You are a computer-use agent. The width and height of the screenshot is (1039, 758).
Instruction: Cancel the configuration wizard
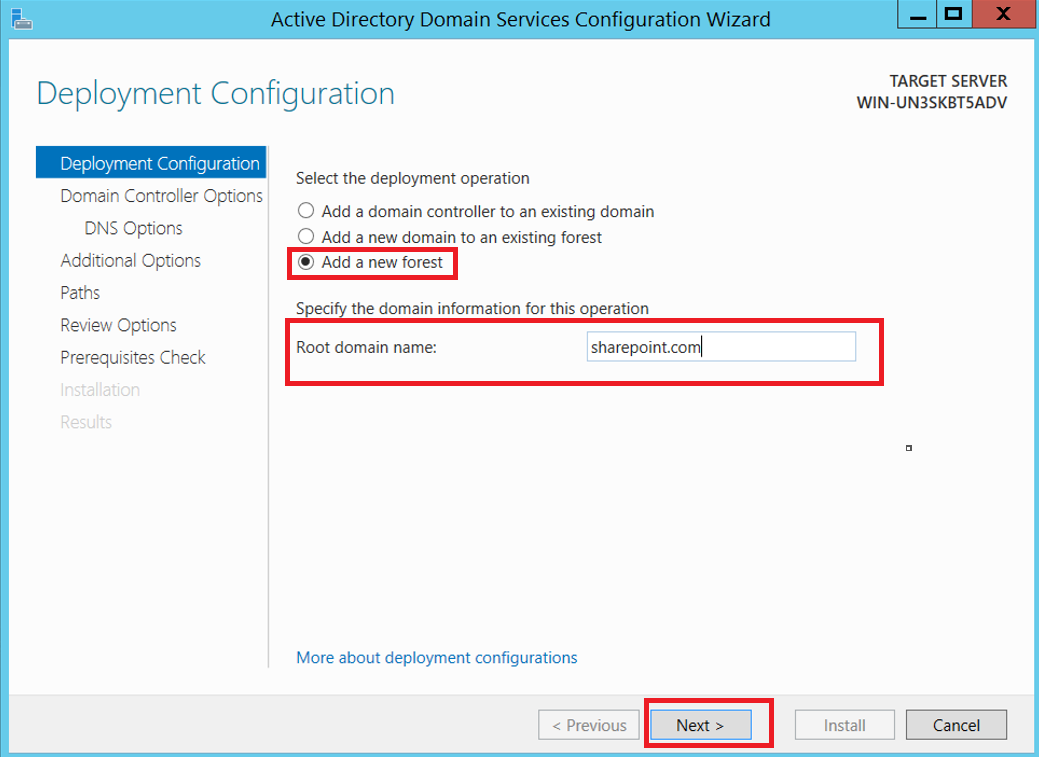coord(956,725)
